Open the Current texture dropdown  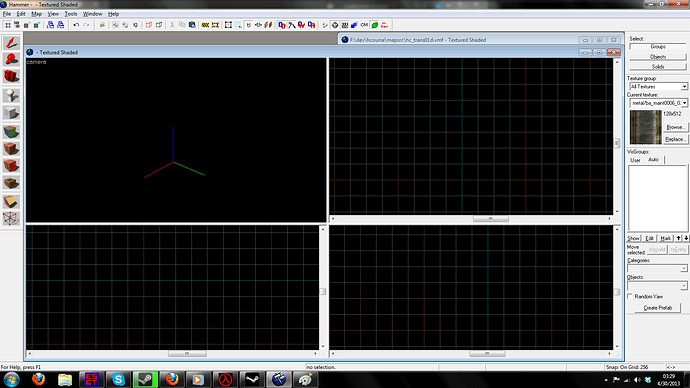point(658,103)
